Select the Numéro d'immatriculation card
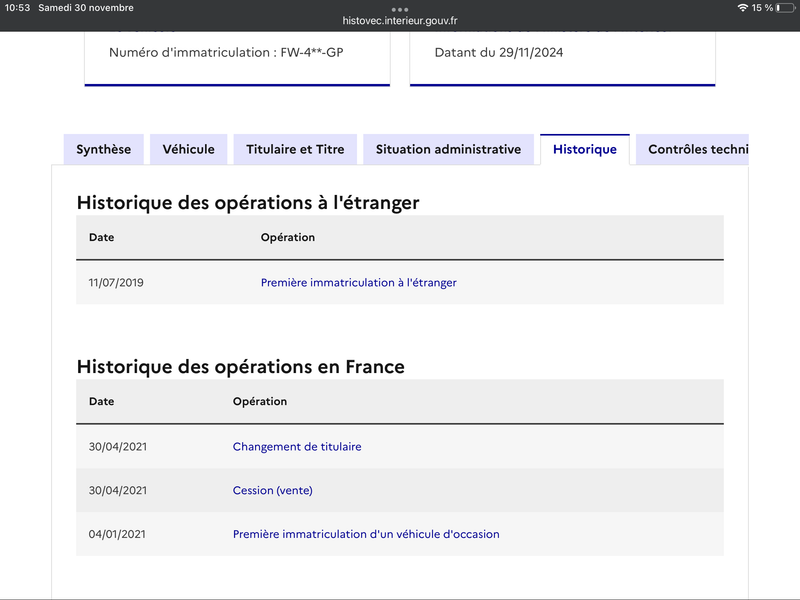 pyautogui.click(x=237, y=58)
